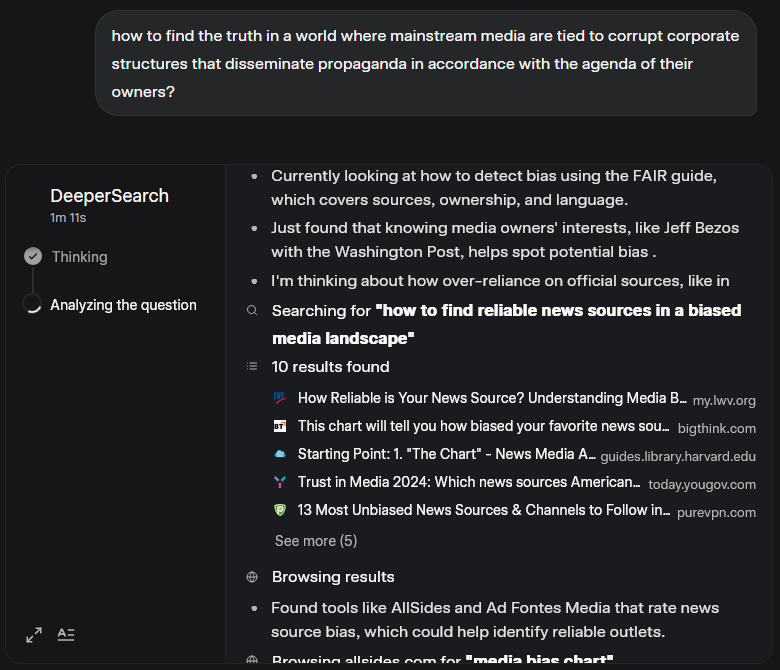Click the list icon beside 10 results found
This screenshot has height=670, width=780.
[x=252, y=367]
